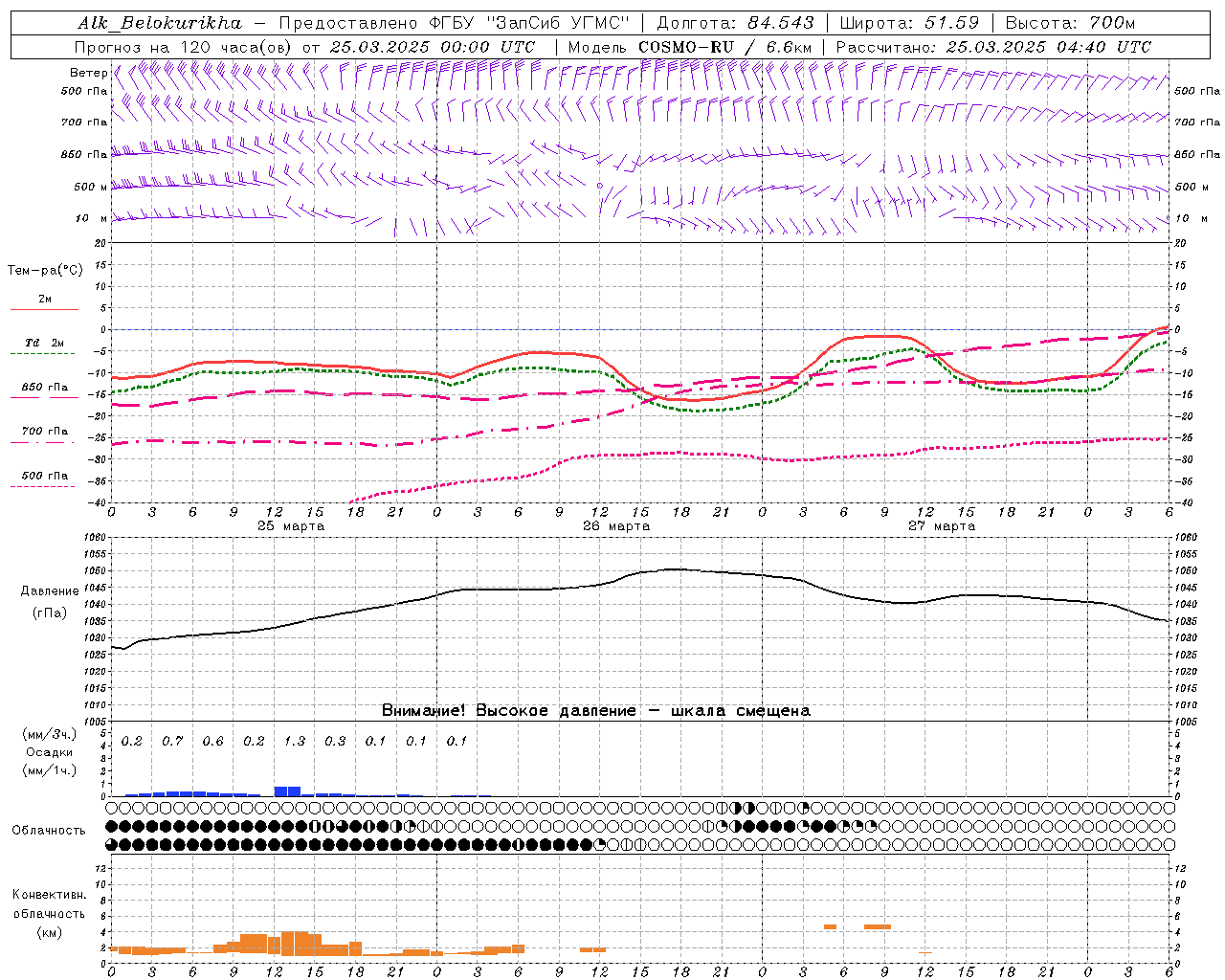Click the 26 марта date label
1225x980 pixels.
point(616,526)
